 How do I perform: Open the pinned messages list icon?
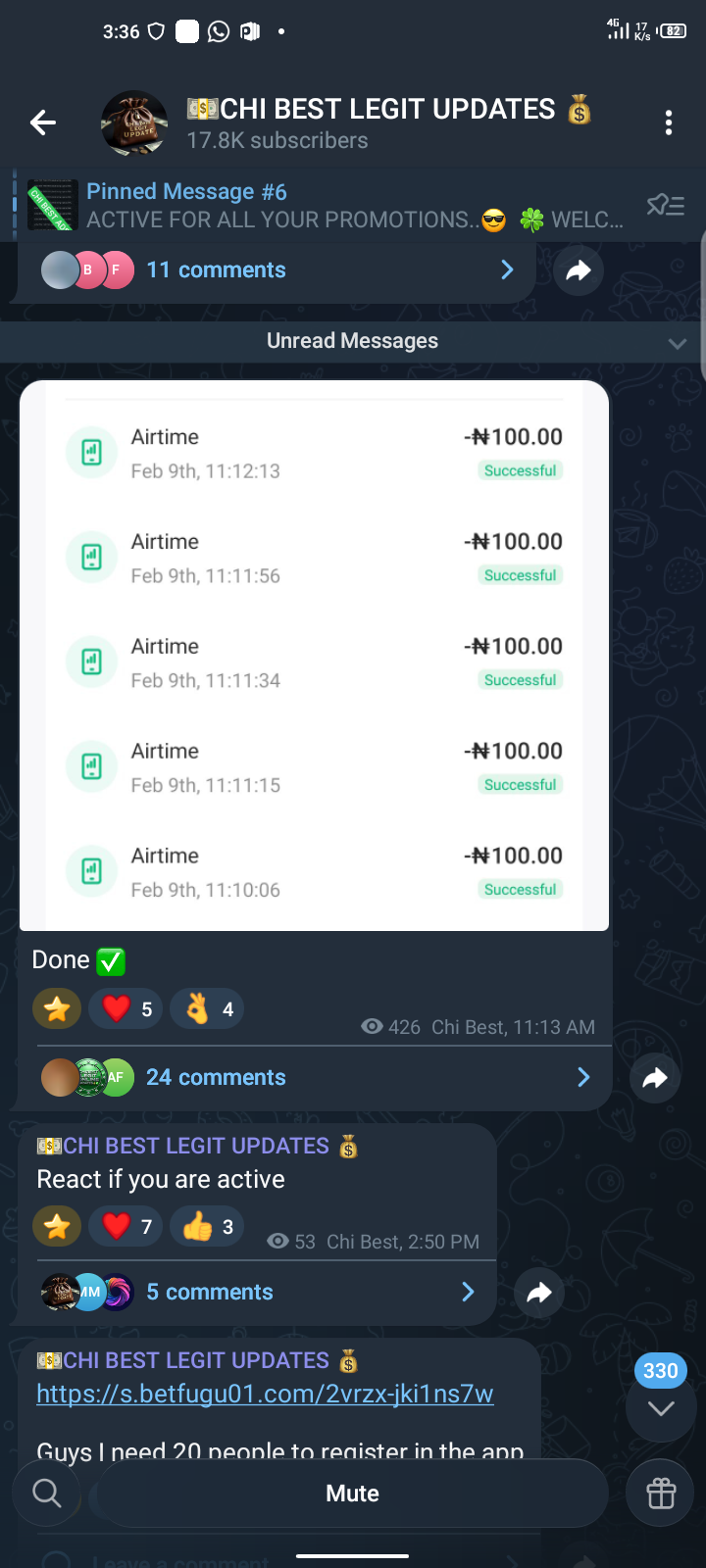[x=665, y=205]
